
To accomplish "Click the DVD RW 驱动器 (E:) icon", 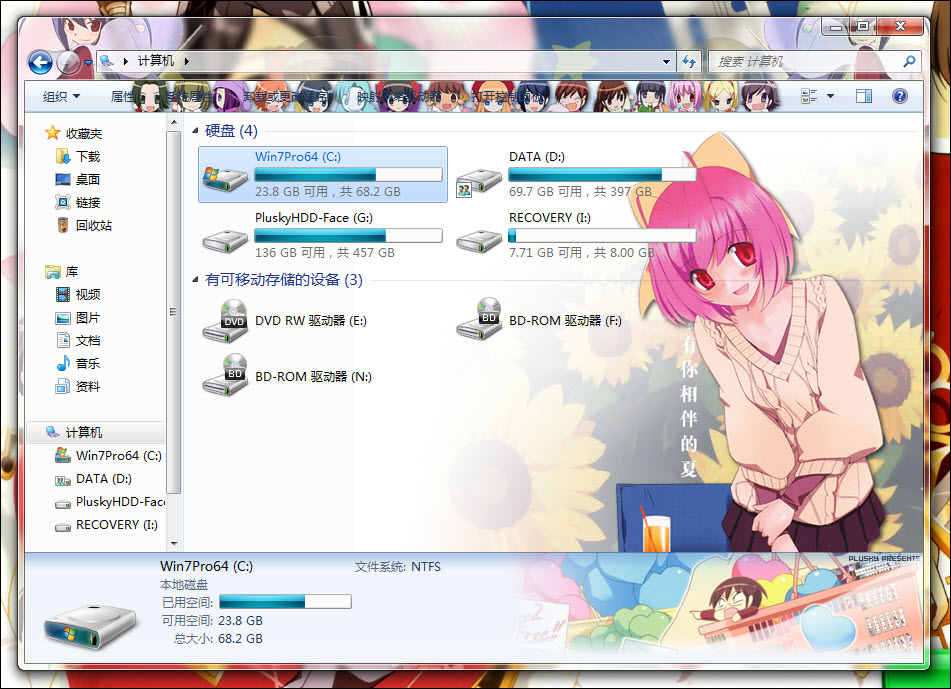I will click(x=225, y=320).
